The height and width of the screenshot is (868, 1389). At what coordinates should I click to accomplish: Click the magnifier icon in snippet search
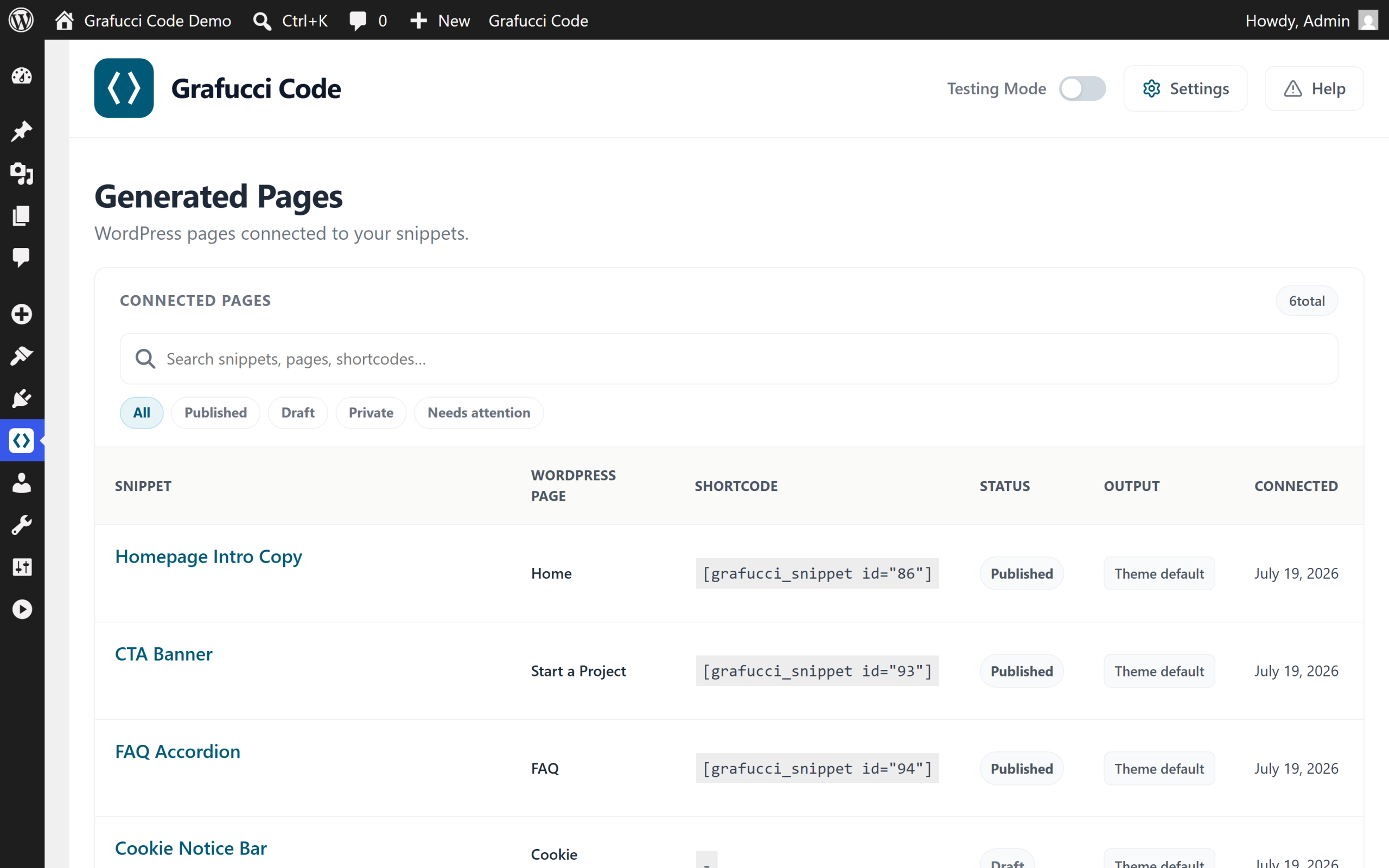(145, 359)
